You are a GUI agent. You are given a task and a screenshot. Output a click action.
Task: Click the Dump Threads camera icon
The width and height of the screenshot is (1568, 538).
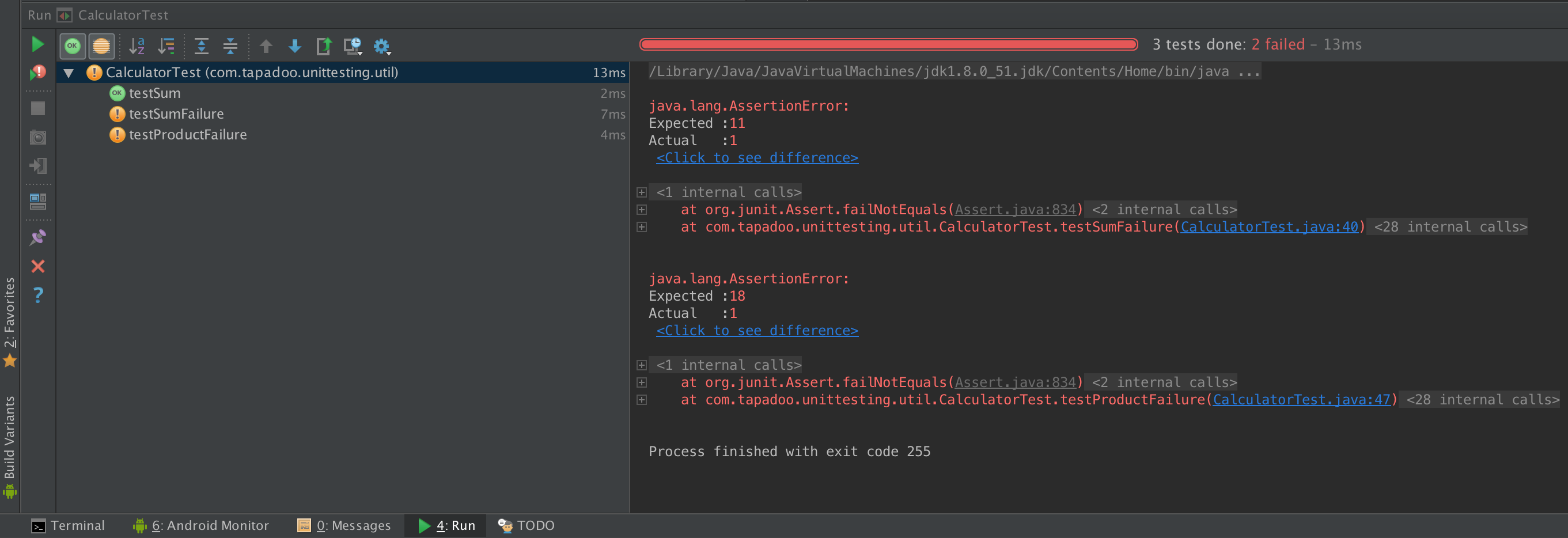[38, 138]
